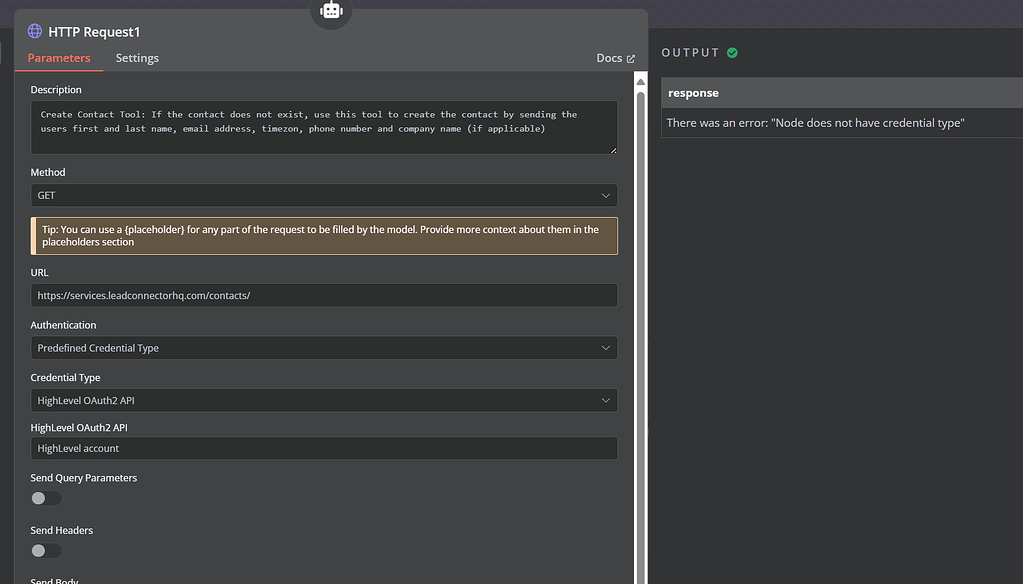The width and height of the screenshot is (1023, 584).
Task: Click the robot node icon at the top
Action: pyautogui.click(x=330, y=10)
